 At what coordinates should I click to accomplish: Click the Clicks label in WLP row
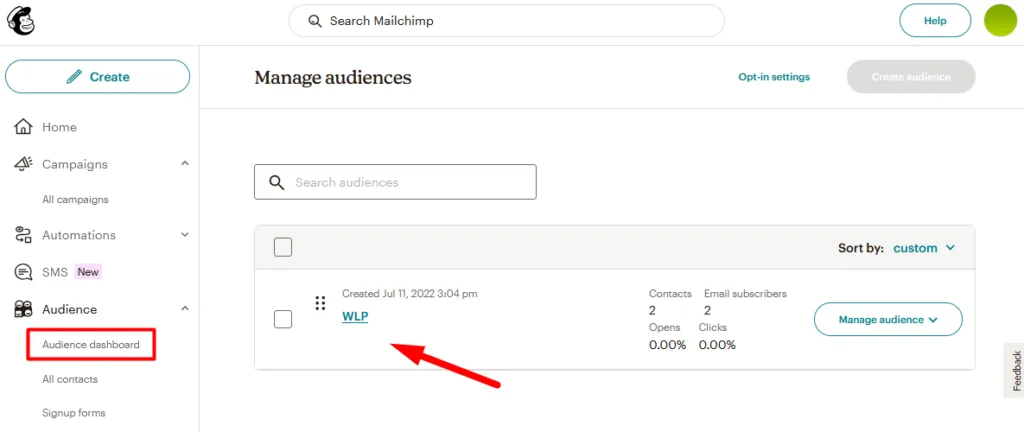click(712, 327)
